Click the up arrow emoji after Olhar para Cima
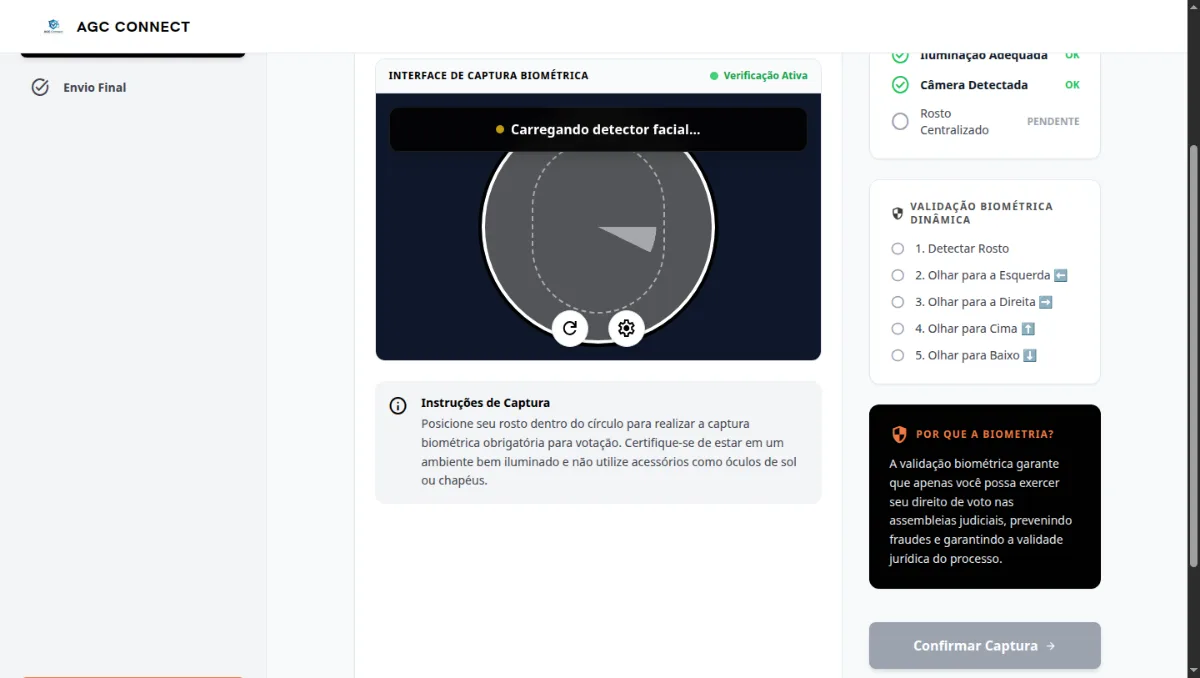This screenshot has height=678, width=1200. point(1028,328)
